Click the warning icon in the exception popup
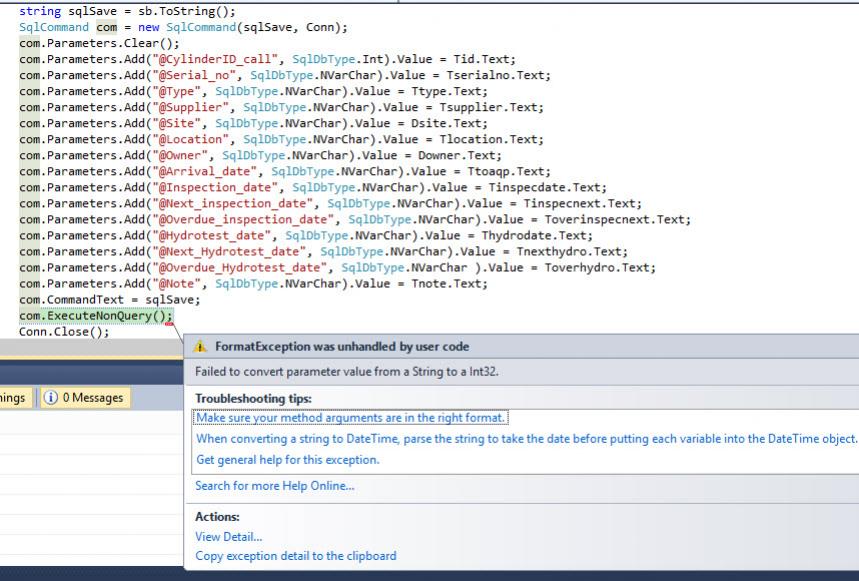 201,346
